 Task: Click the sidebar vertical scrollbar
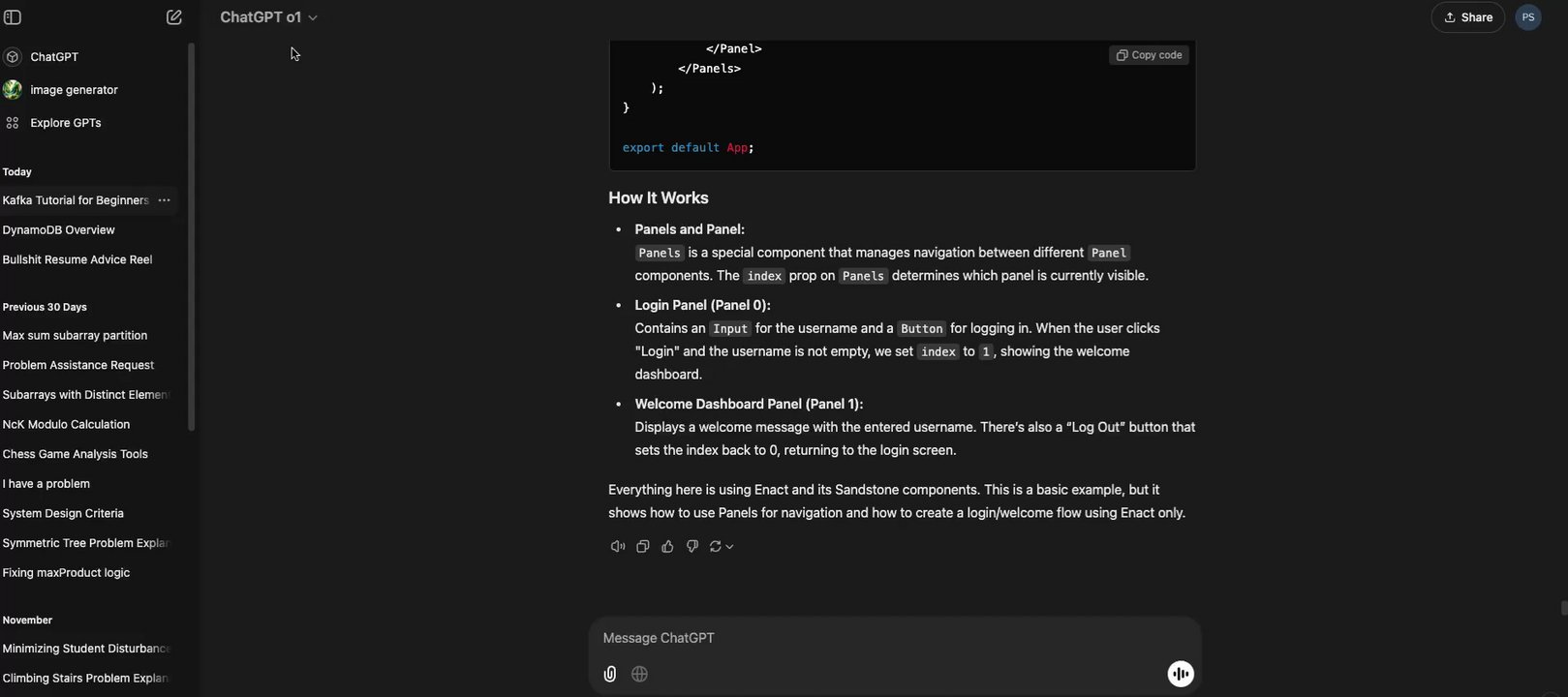pyautogui.click(x=191, y=237)
